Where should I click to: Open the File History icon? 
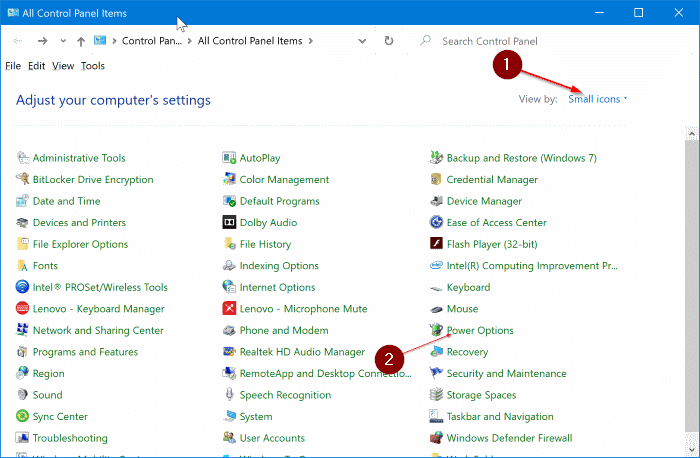(x=229, y=244)
